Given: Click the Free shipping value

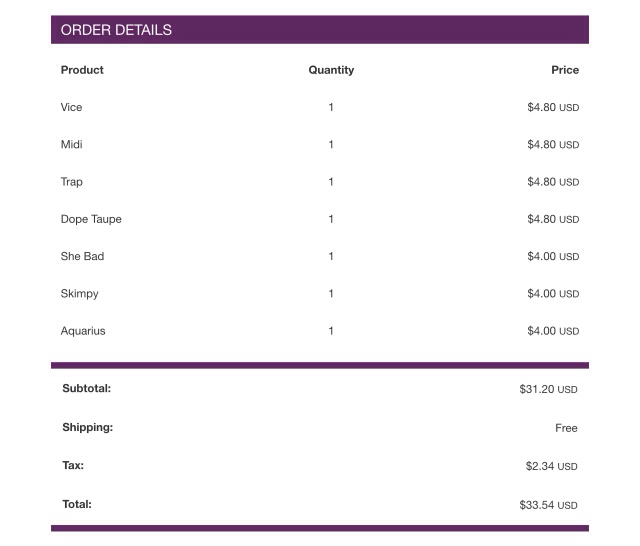Looking at the screenshot, I should point(566,428).
